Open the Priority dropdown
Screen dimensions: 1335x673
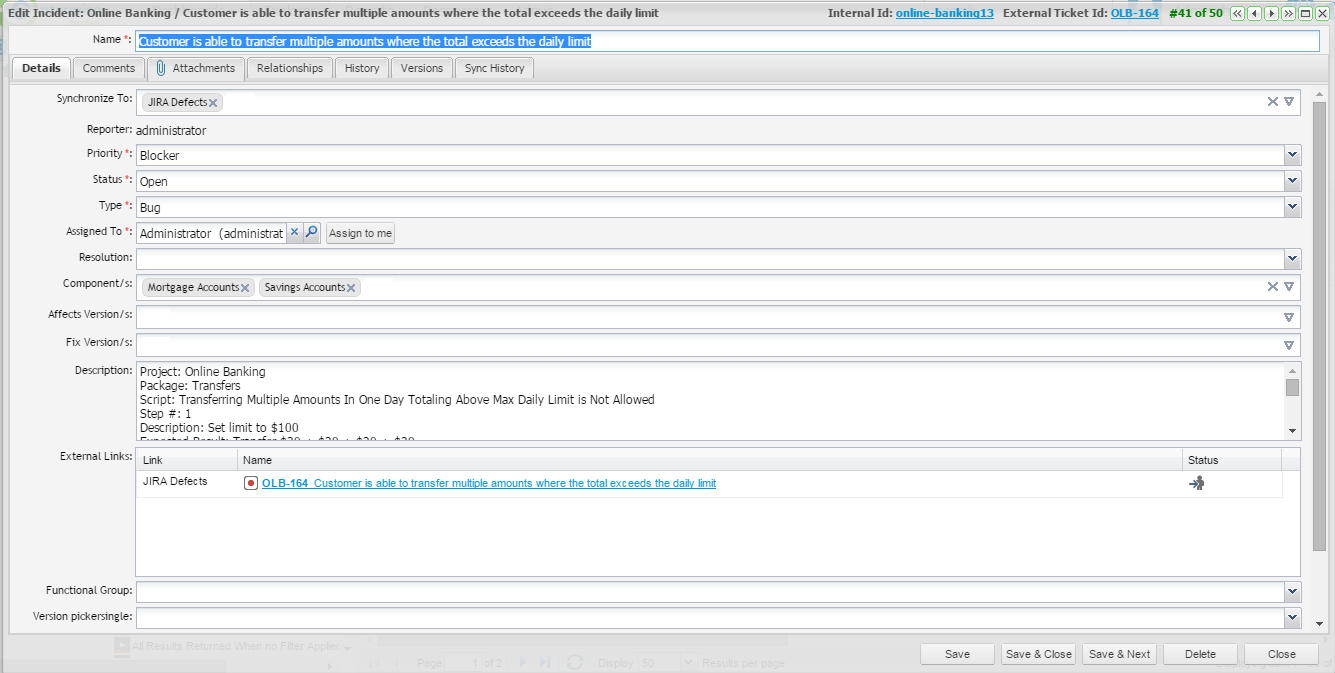coord(1292,155)
